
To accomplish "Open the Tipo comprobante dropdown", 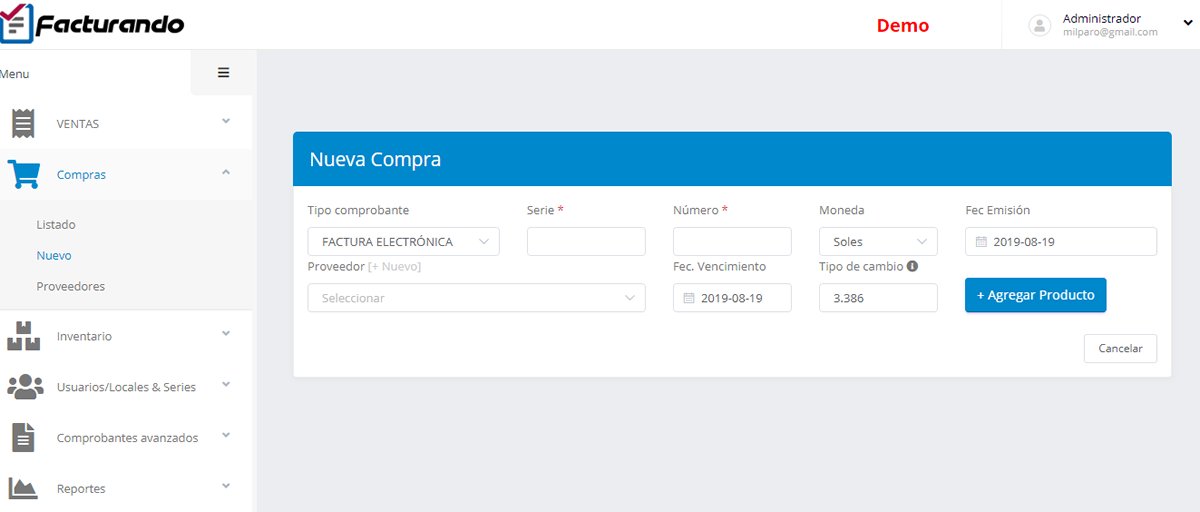I will (403, 242).
